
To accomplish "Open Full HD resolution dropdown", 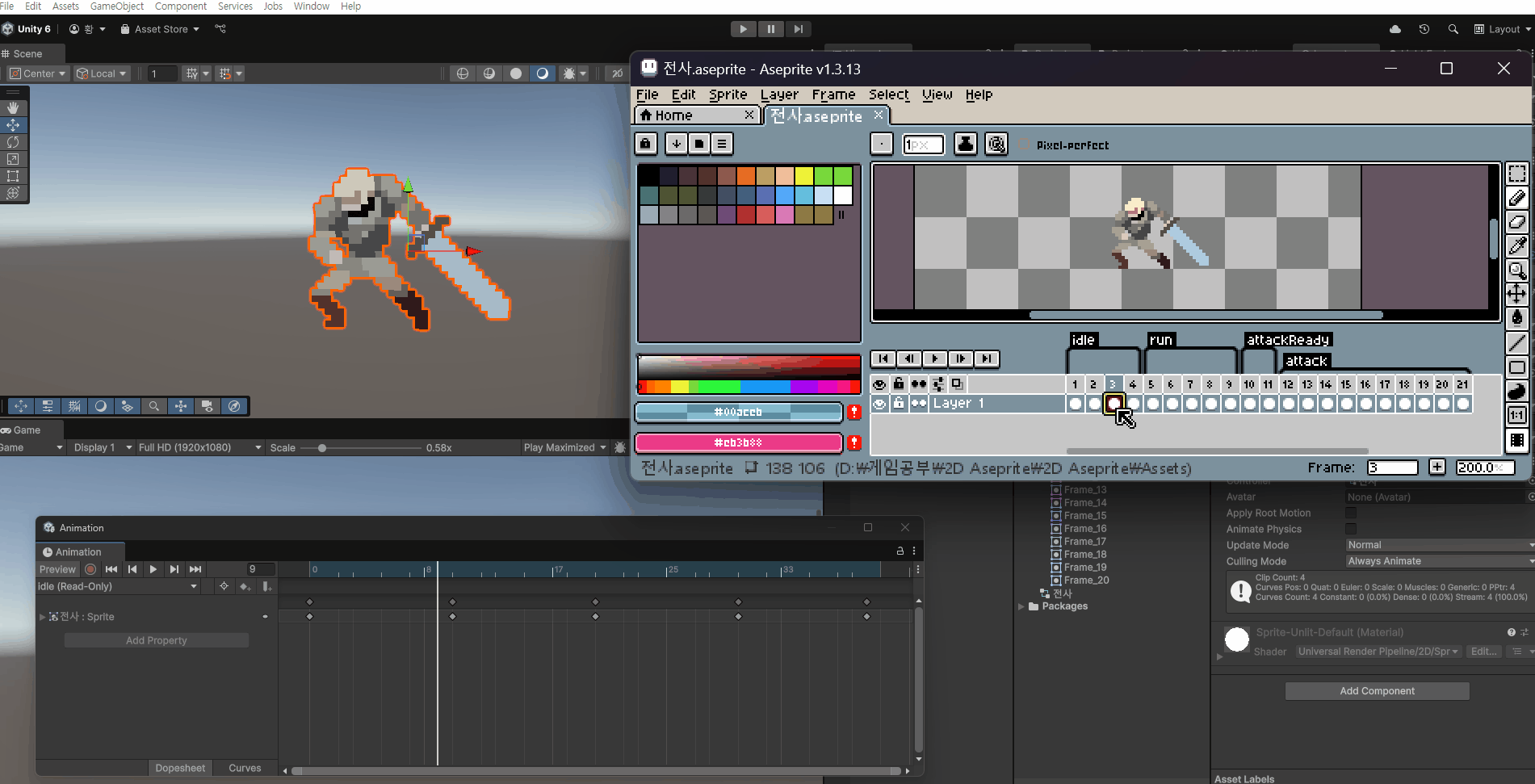I will (x=199, y=447).
